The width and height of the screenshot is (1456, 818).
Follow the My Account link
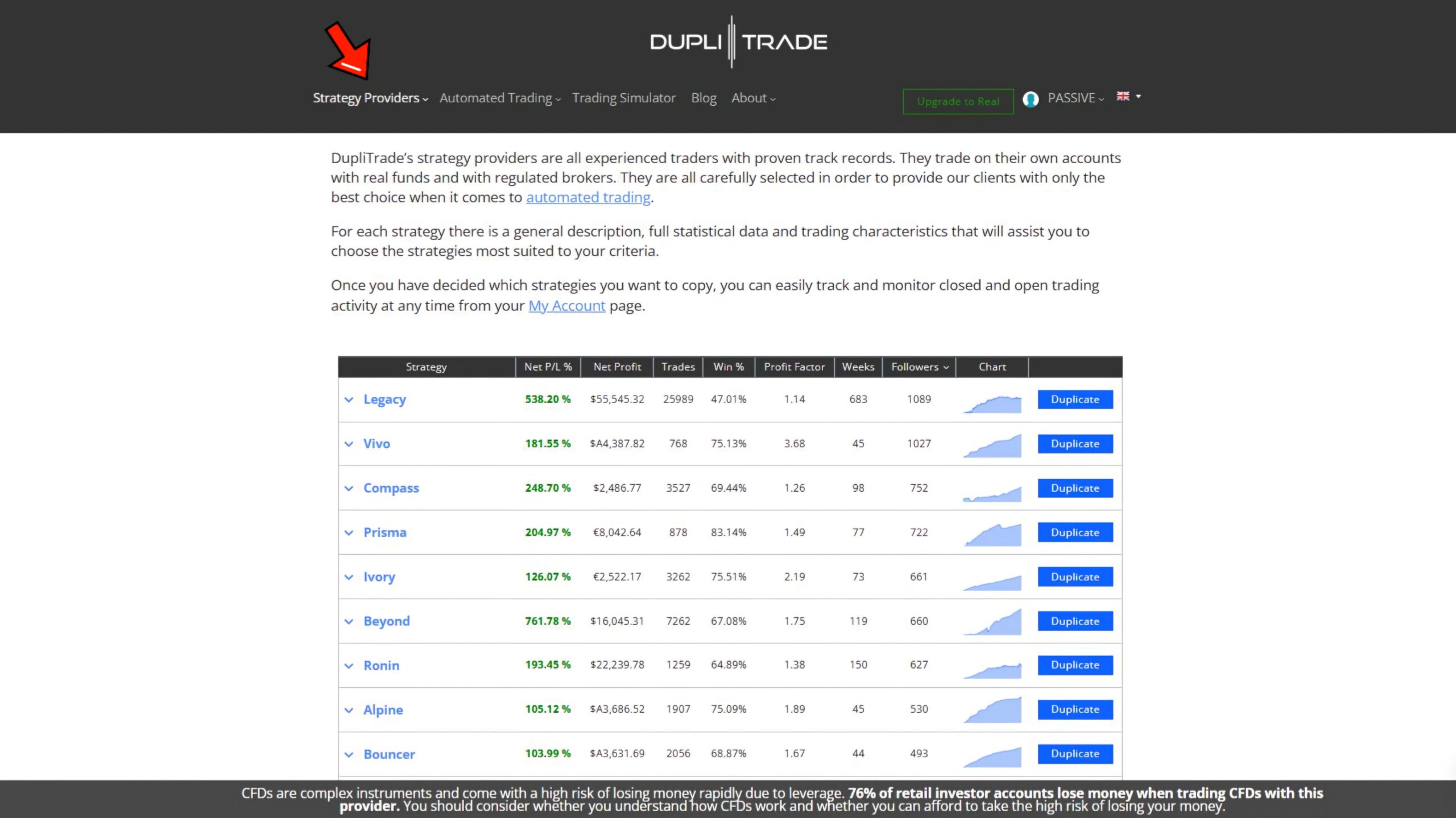tap(566, 306)
